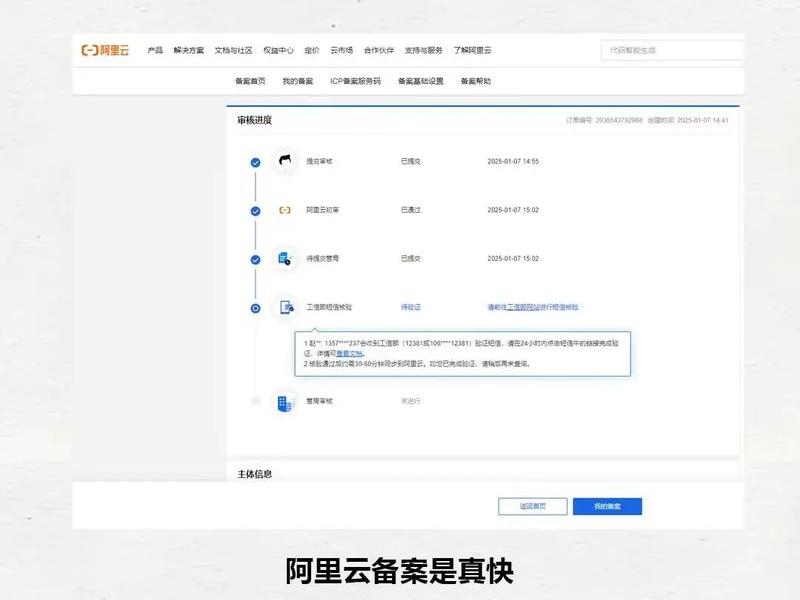This screenshot has width=800, height=600.
Task: Click the current-step circle for 工信部短信核验
Action: pyautogui.click(x=256, y=308)
